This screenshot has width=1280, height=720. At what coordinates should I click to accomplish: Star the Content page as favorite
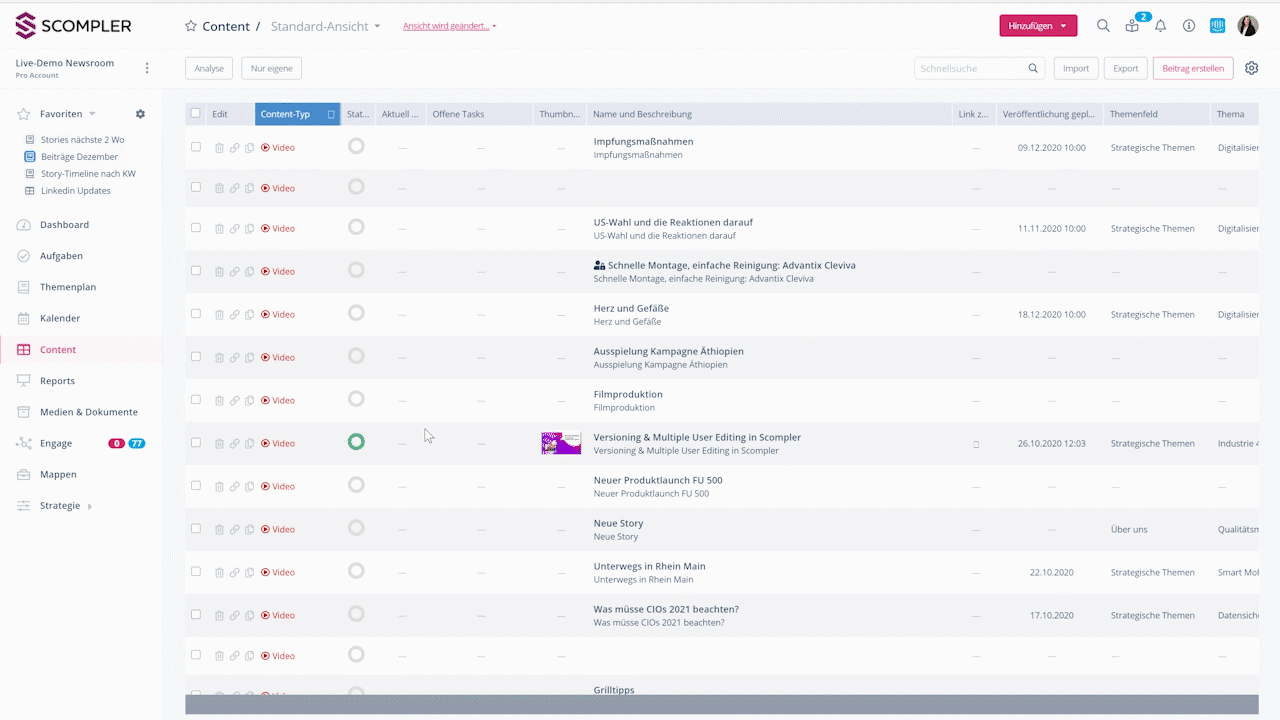click(x=191, y=26)
